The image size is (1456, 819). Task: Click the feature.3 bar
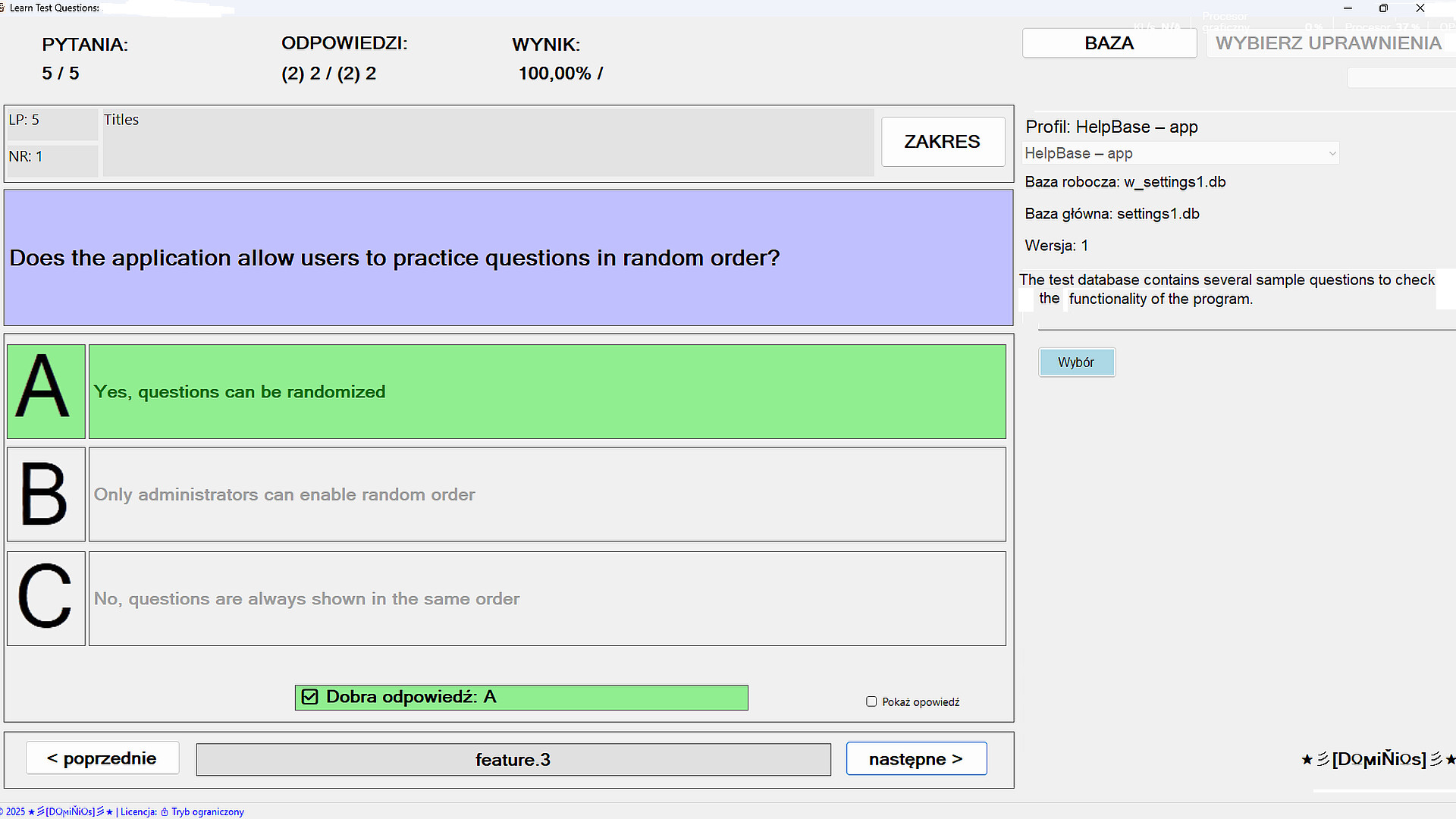click(x=513, y=759)
